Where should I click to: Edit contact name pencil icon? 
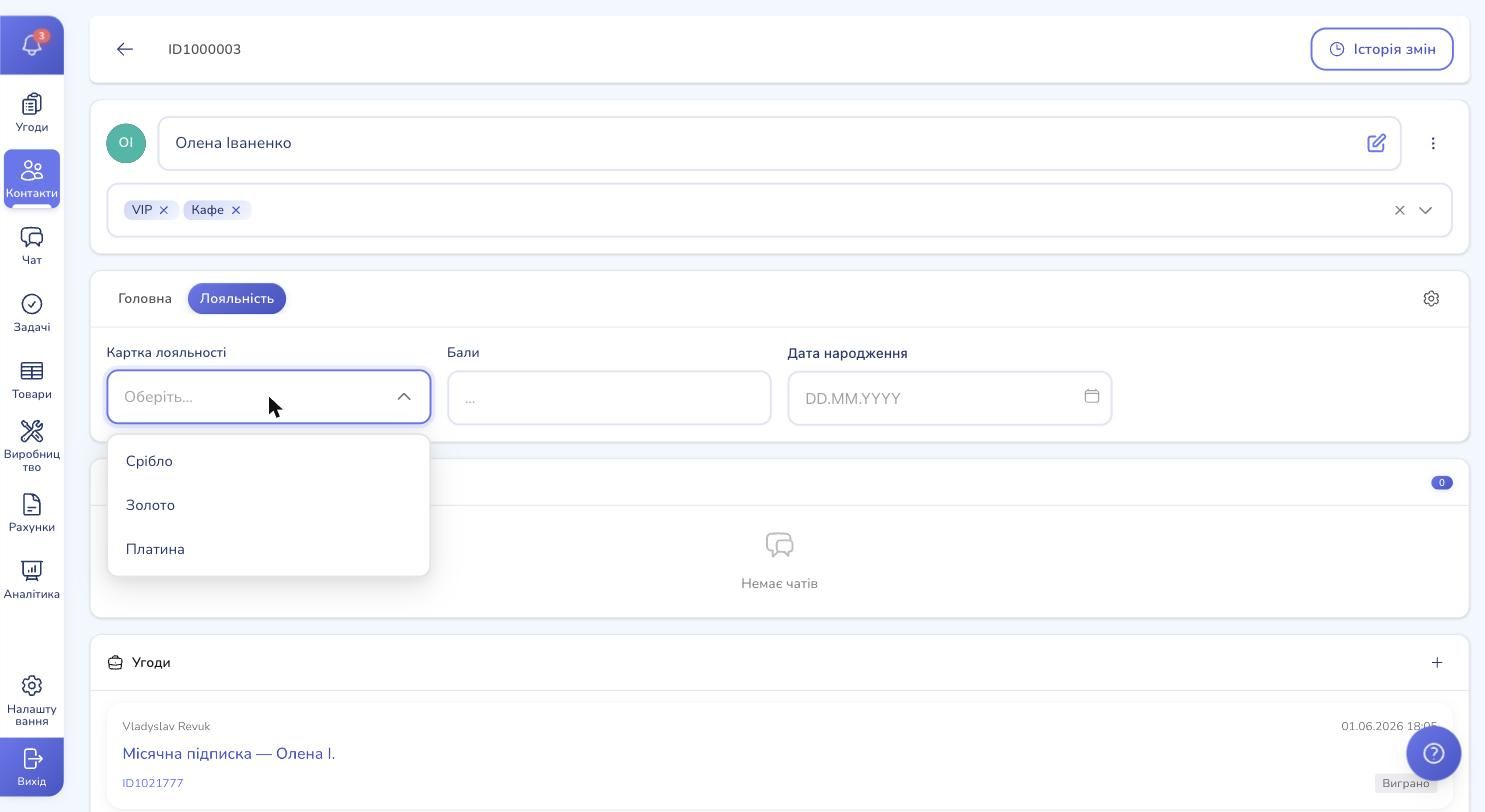(x=1377, y=143)
